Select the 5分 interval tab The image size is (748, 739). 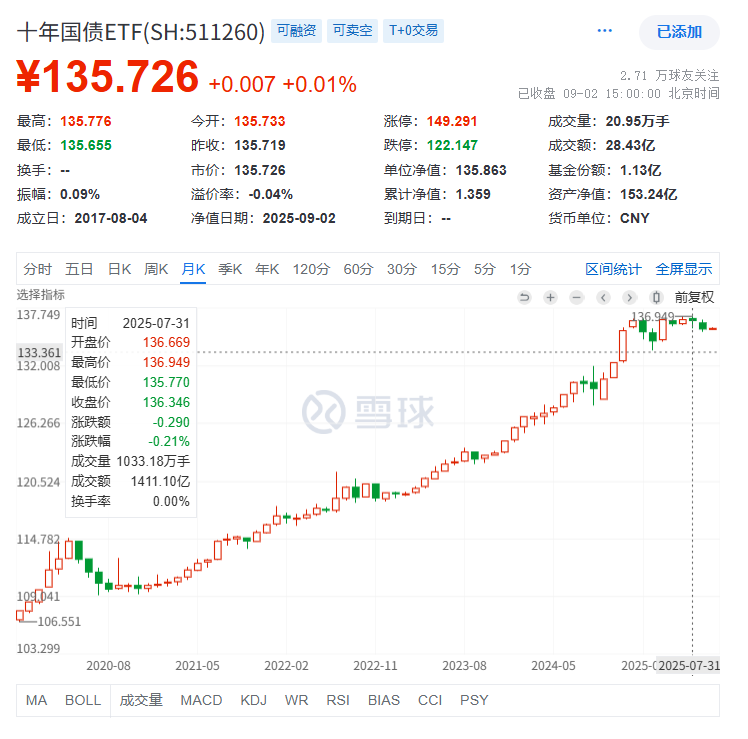[x=485, y=269]
